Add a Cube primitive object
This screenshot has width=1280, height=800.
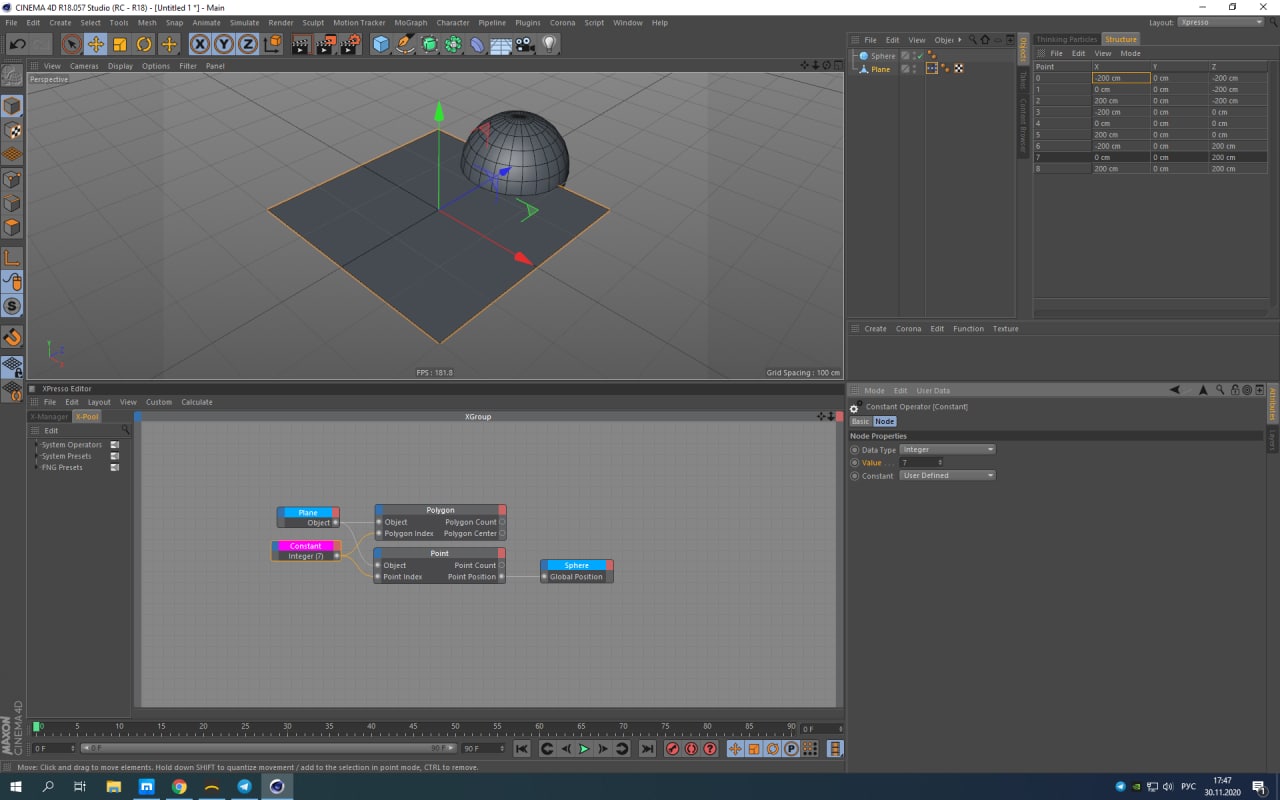pyautogui.click(x=381, y=44)
